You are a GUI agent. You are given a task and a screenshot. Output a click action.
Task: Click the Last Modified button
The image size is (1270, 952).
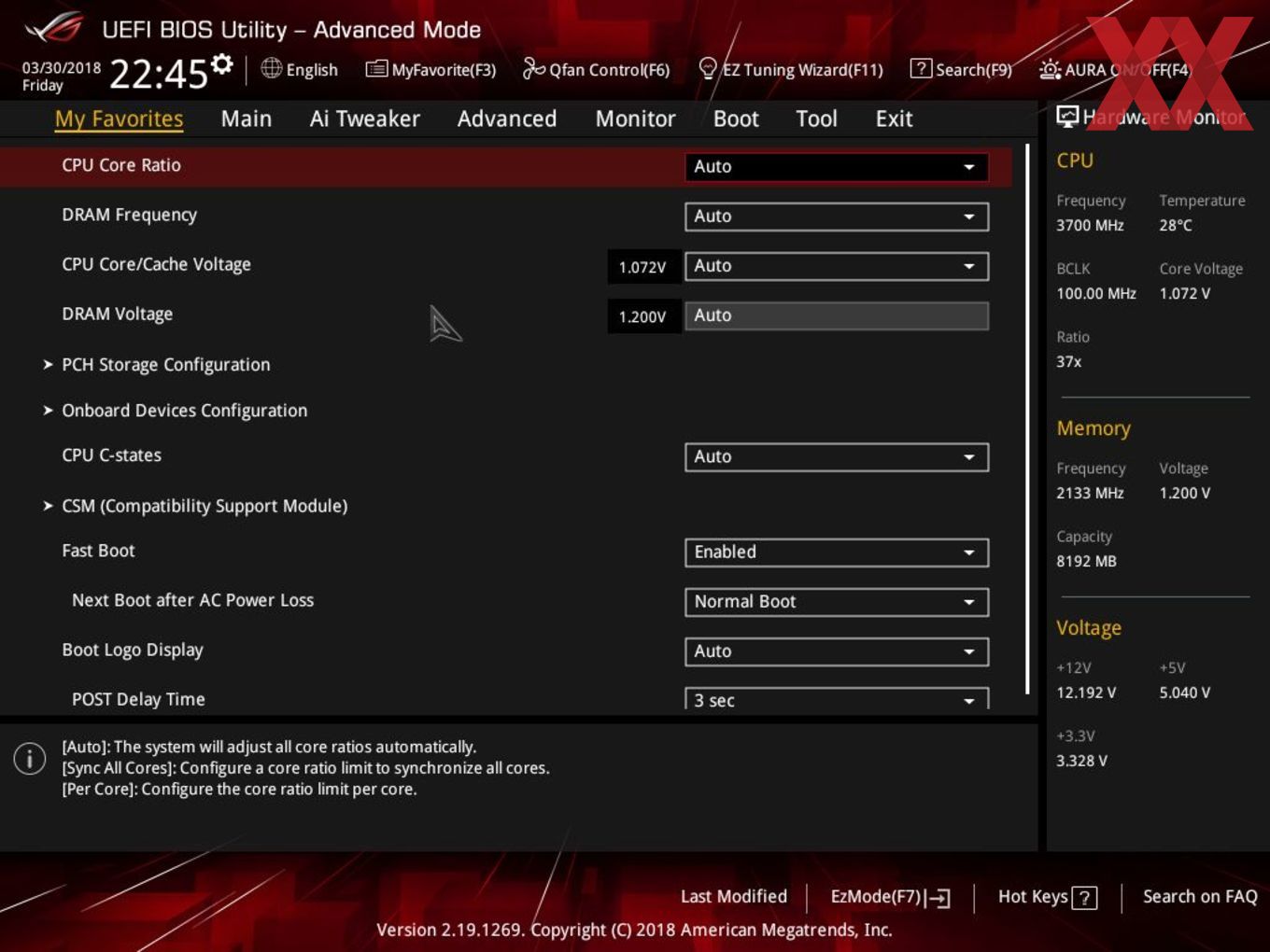(x=734, y=897)
